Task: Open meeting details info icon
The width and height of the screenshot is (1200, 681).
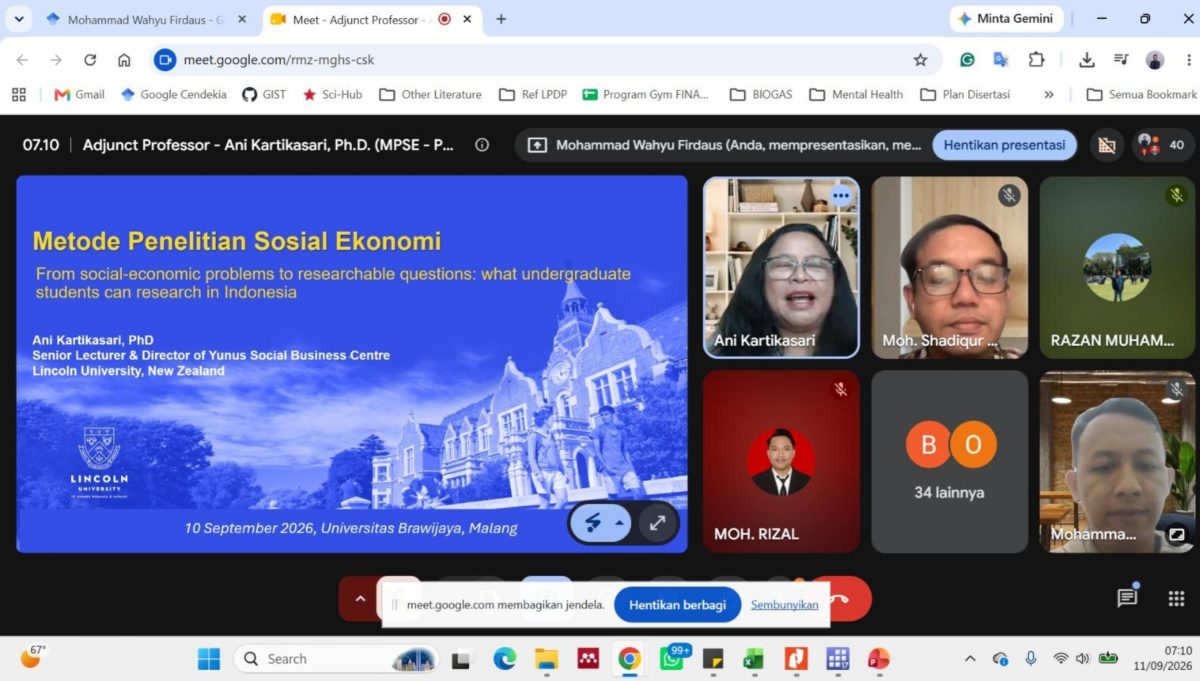Action: pyautogui.click(x=482, y=145)
